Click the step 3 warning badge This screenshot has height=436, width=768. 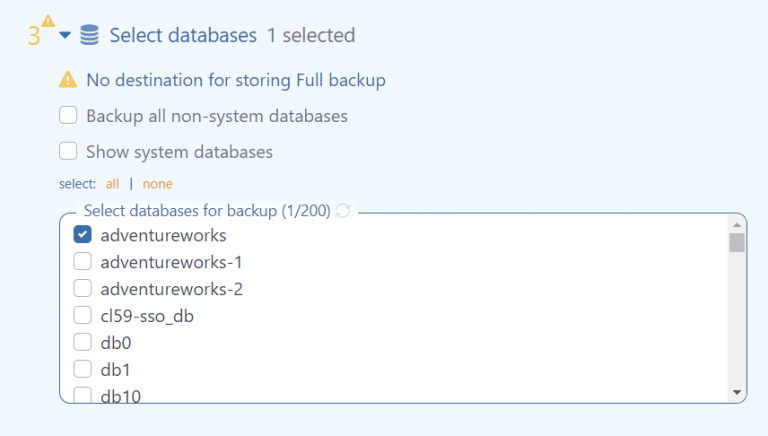click(x=48, y=20)
